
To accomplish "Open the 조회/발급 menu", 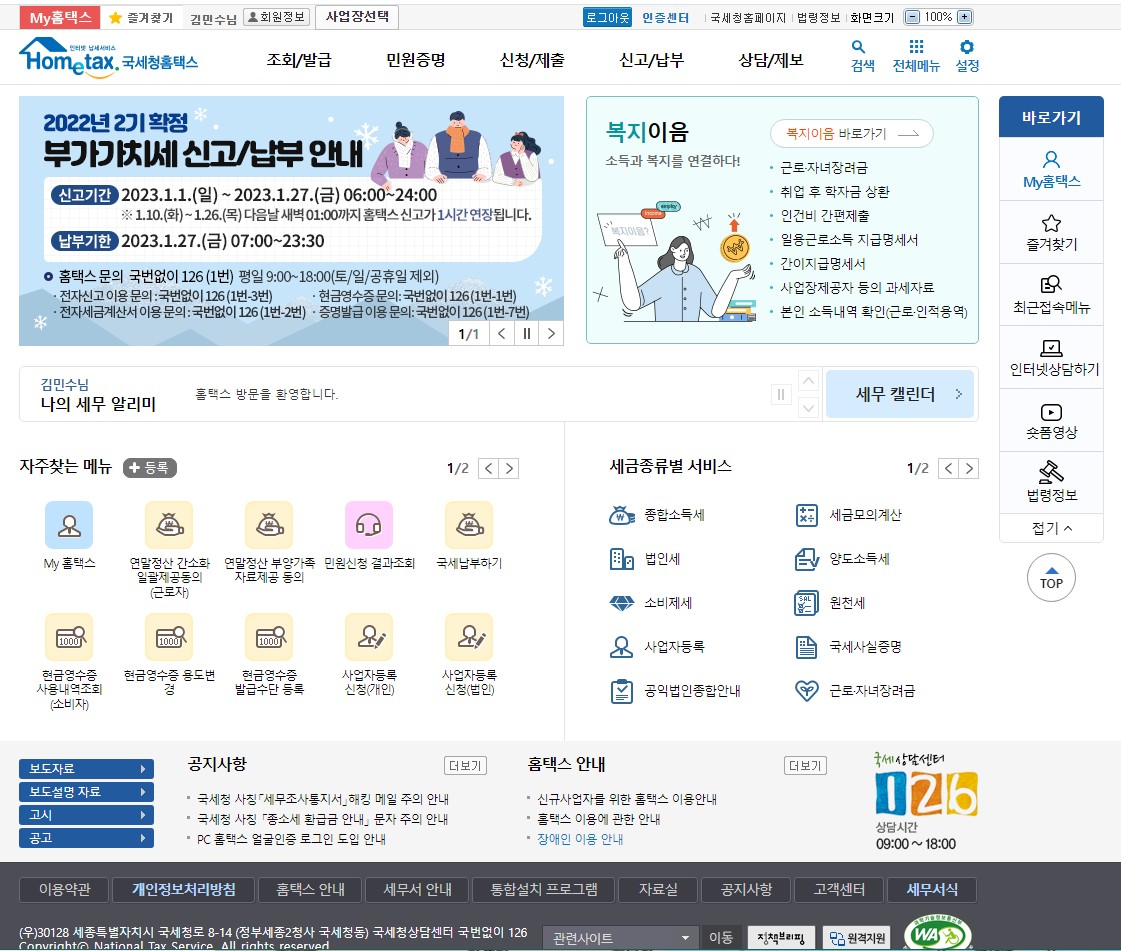I will tap(299, 60).
